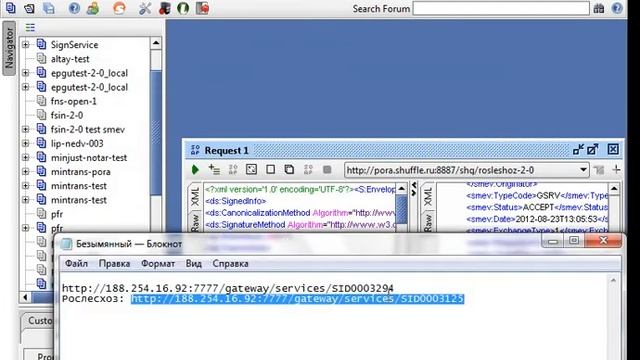
Task: Select fns-open-1 in project tree
Action: pos(73,101)
